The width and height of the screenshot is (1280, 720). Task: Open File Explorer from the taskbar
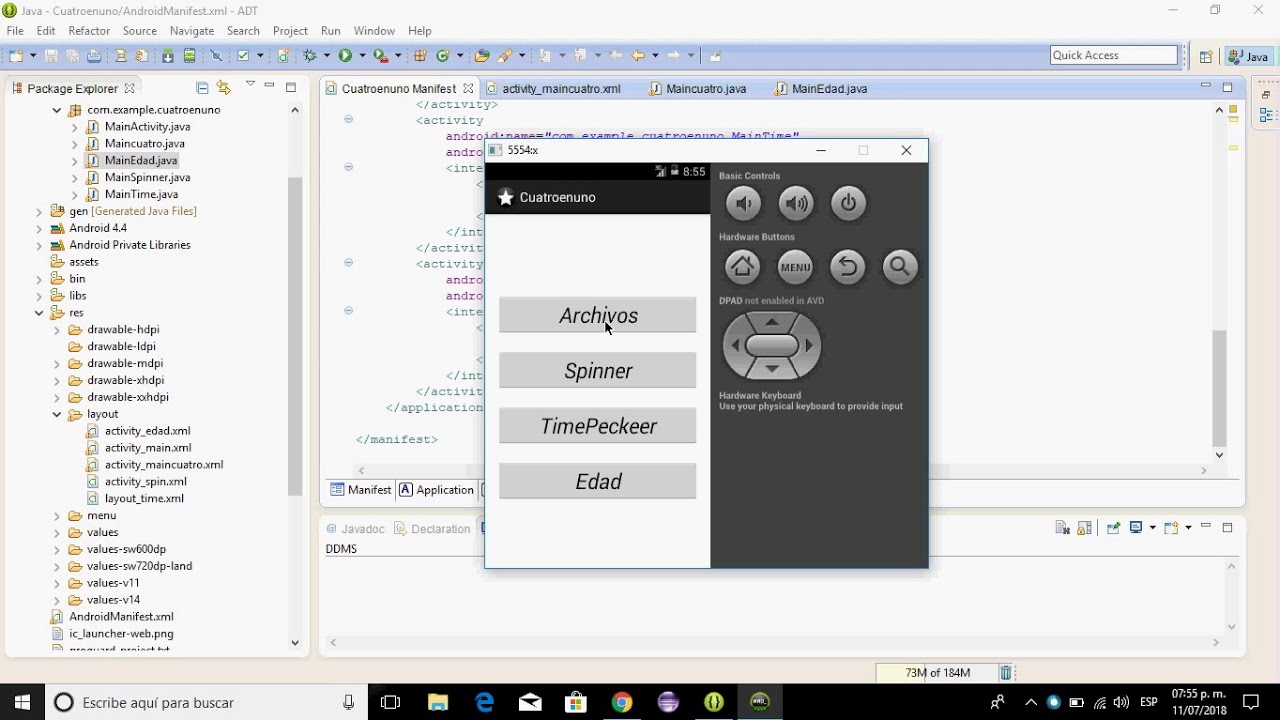click(438, 702)
